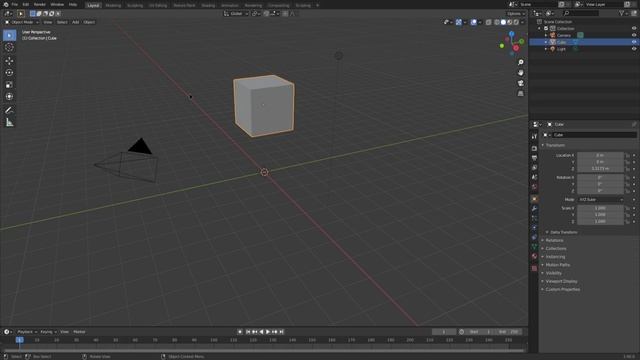Expand the Visibility panel
640x360 pixels.
(x=553, y=273)
